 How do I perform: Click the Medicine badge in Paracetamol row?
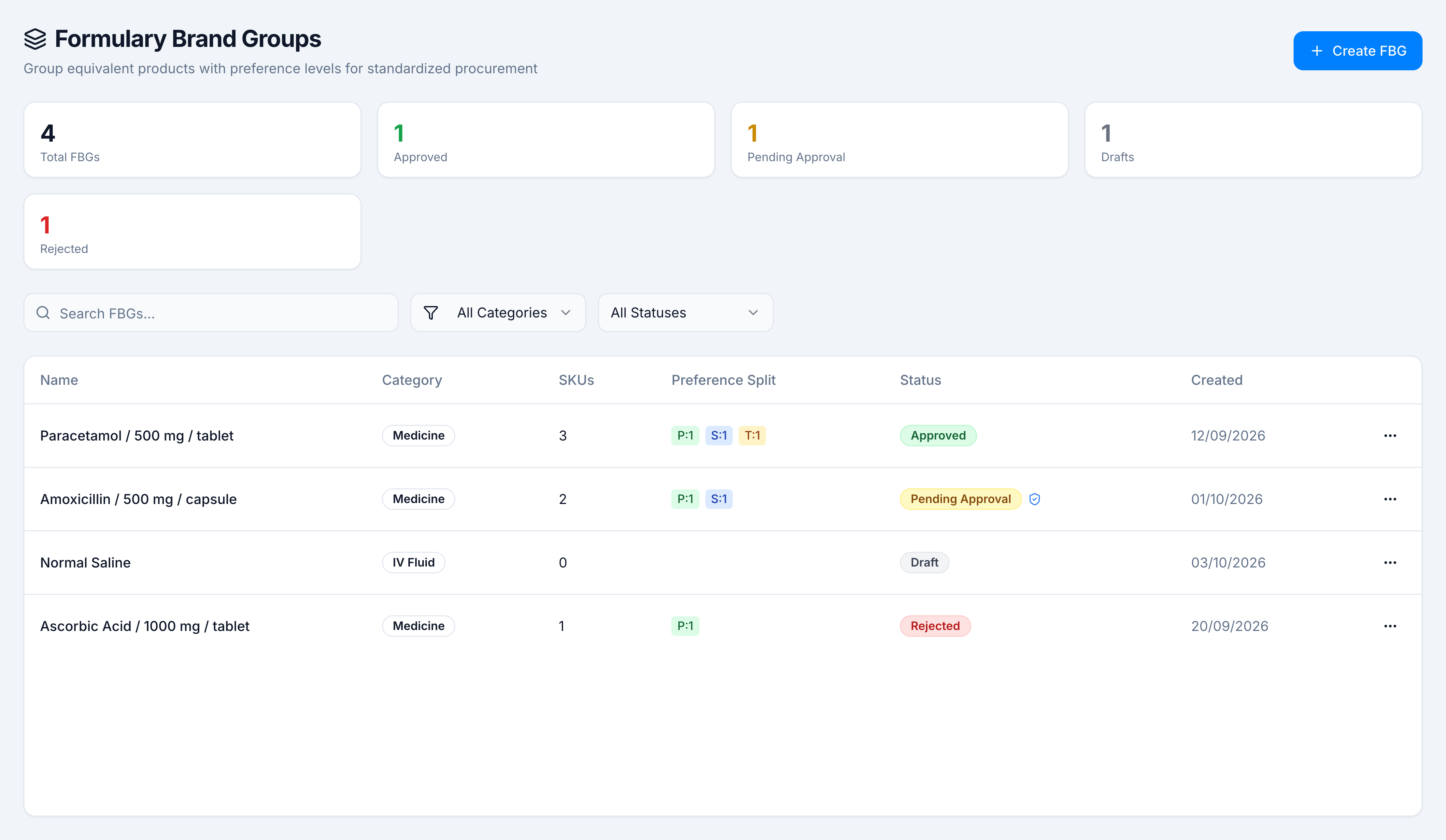pos(418,436)
